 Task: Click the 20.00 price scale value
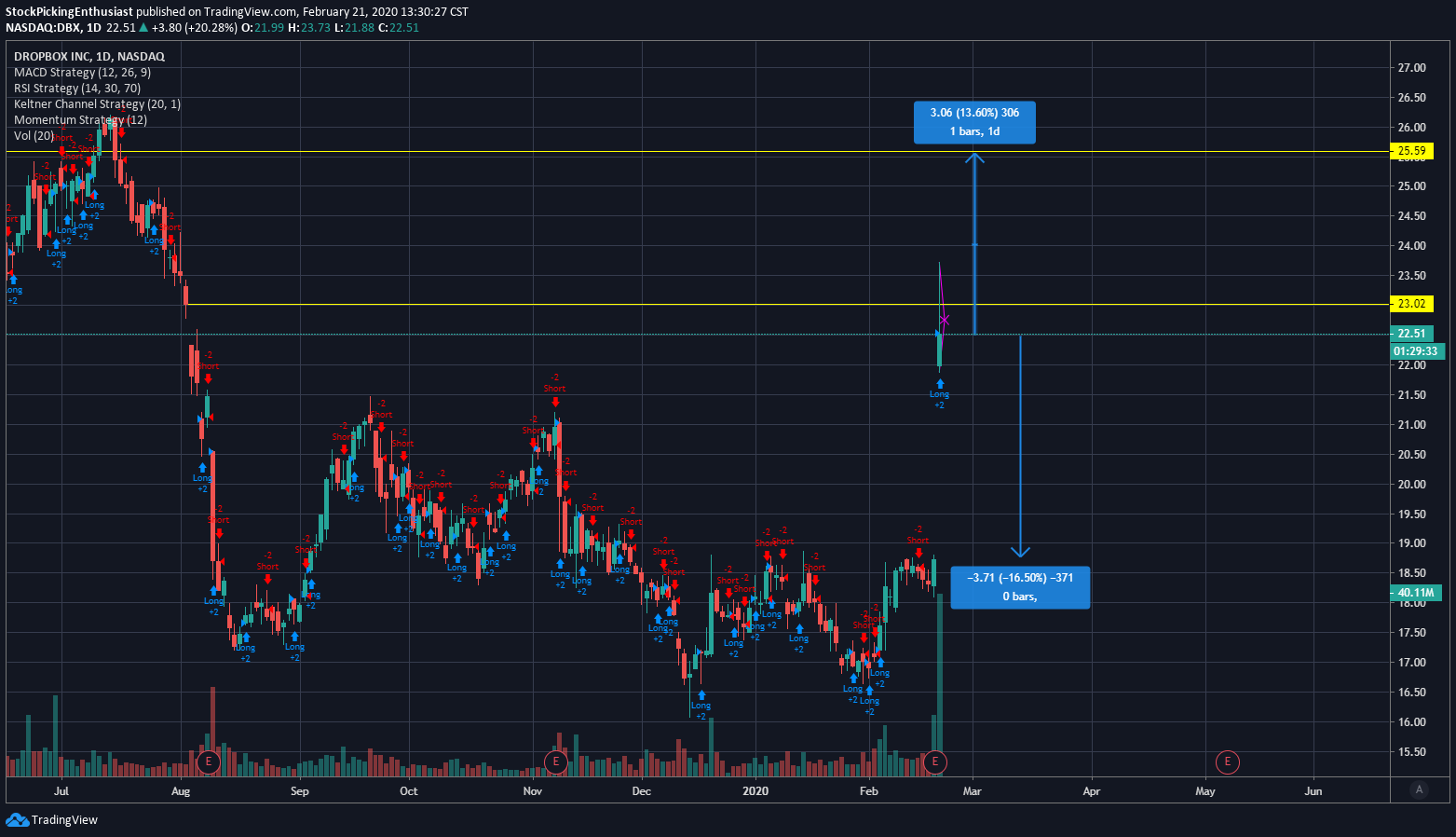1411,485
